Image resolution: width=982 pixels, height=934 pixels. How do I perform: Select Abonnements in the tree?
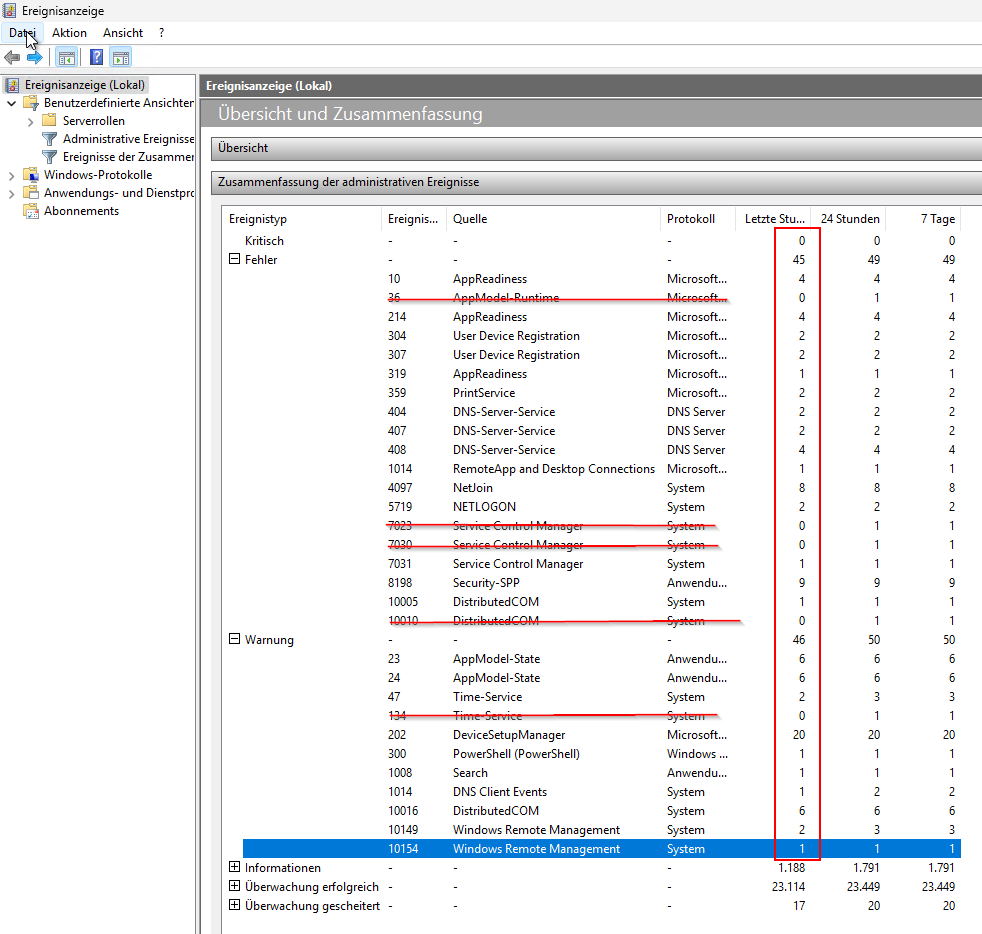(x=81, y=211)
